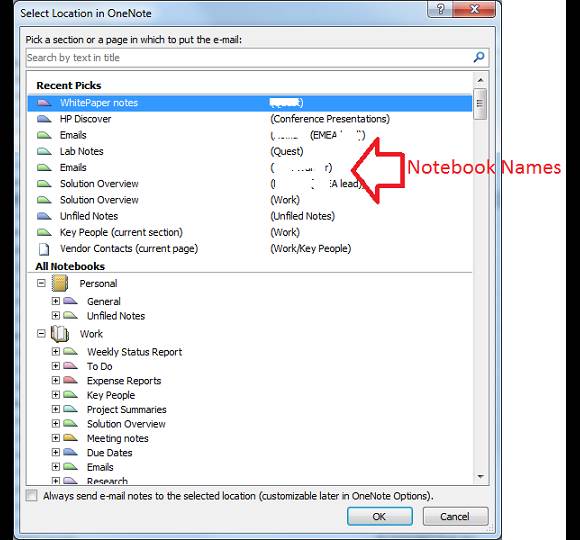Expand the To Do section
Image resolution: width=580 pixels, height=540 pixels.
click(55, 366)
